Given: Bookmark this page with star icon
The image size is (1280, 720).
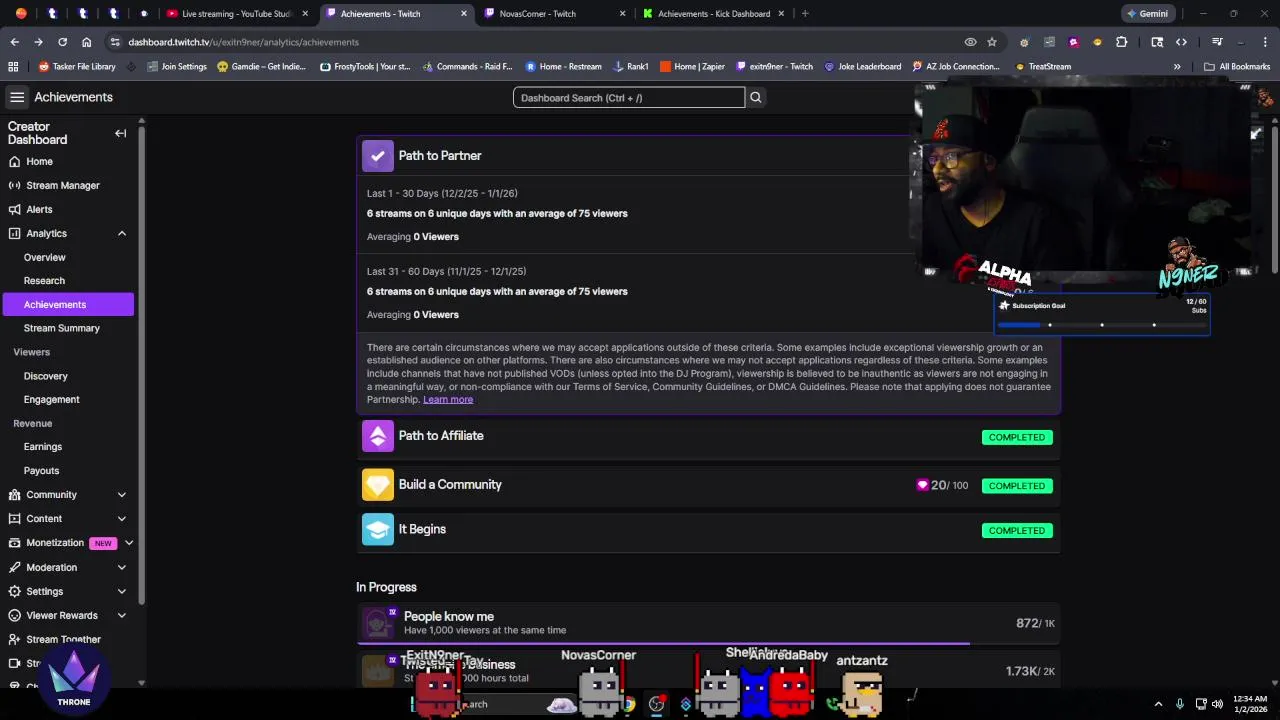Looking at the screenshot, I should tap(992, 42).
